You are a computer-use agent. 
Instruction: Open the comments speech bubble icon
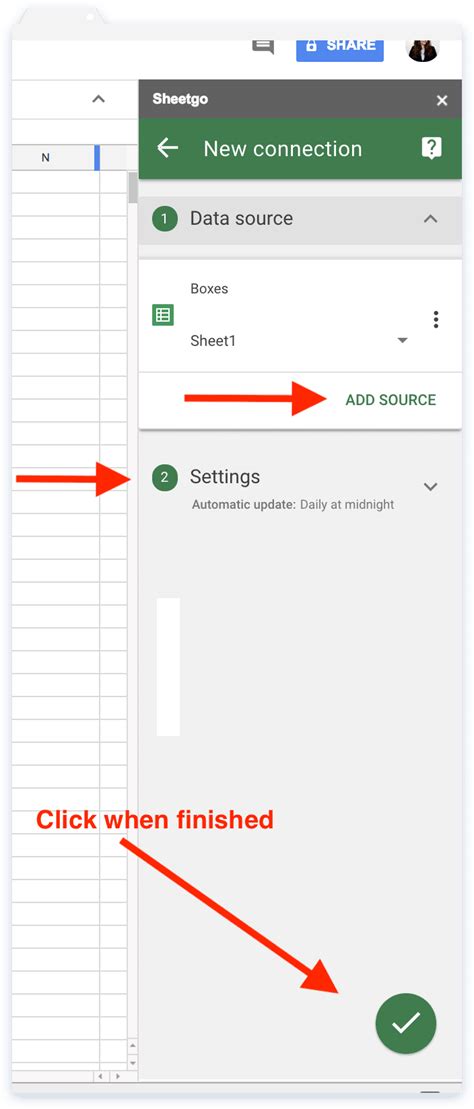263,46
